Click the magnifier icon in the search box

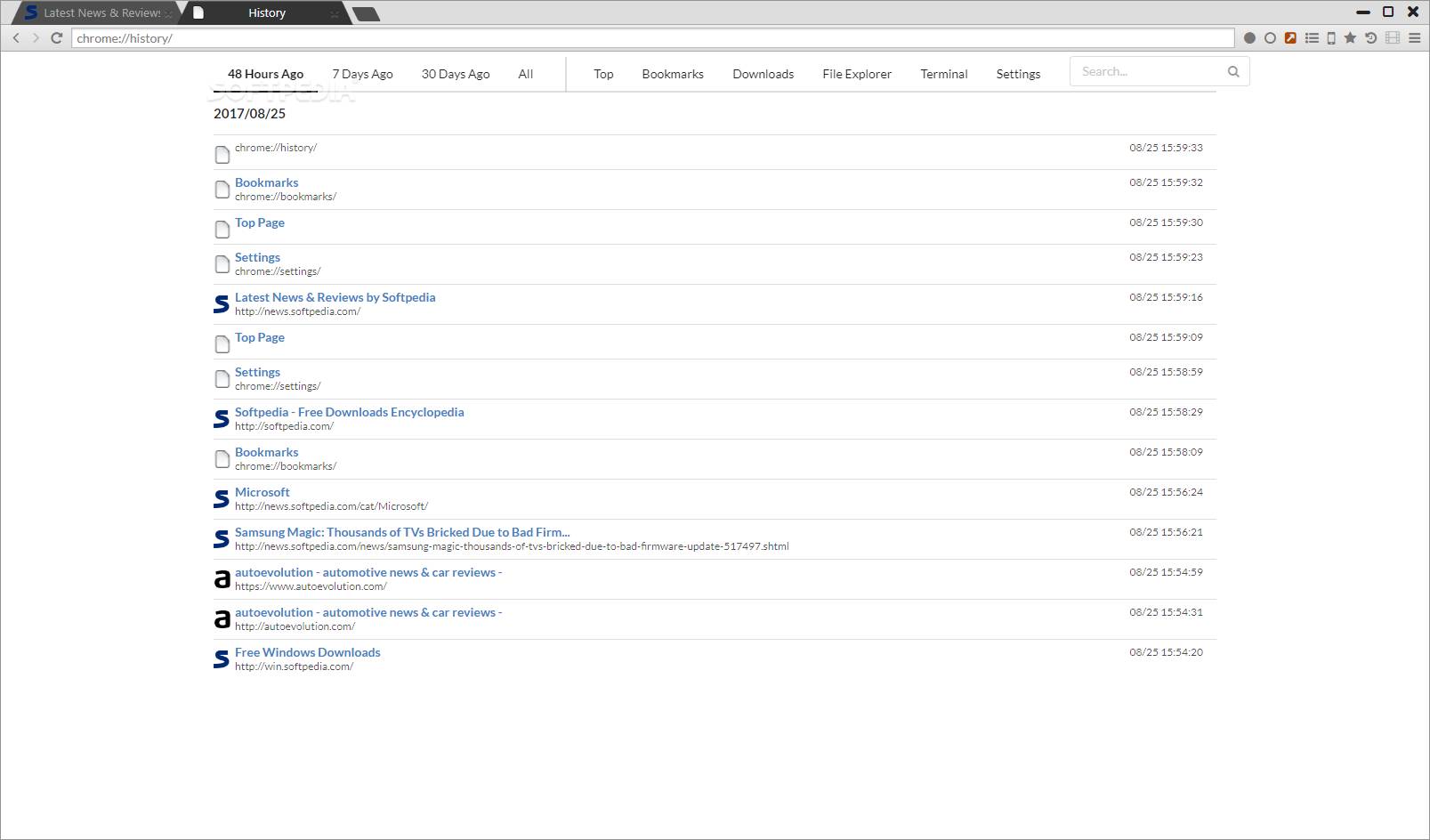click(1233, 72)
